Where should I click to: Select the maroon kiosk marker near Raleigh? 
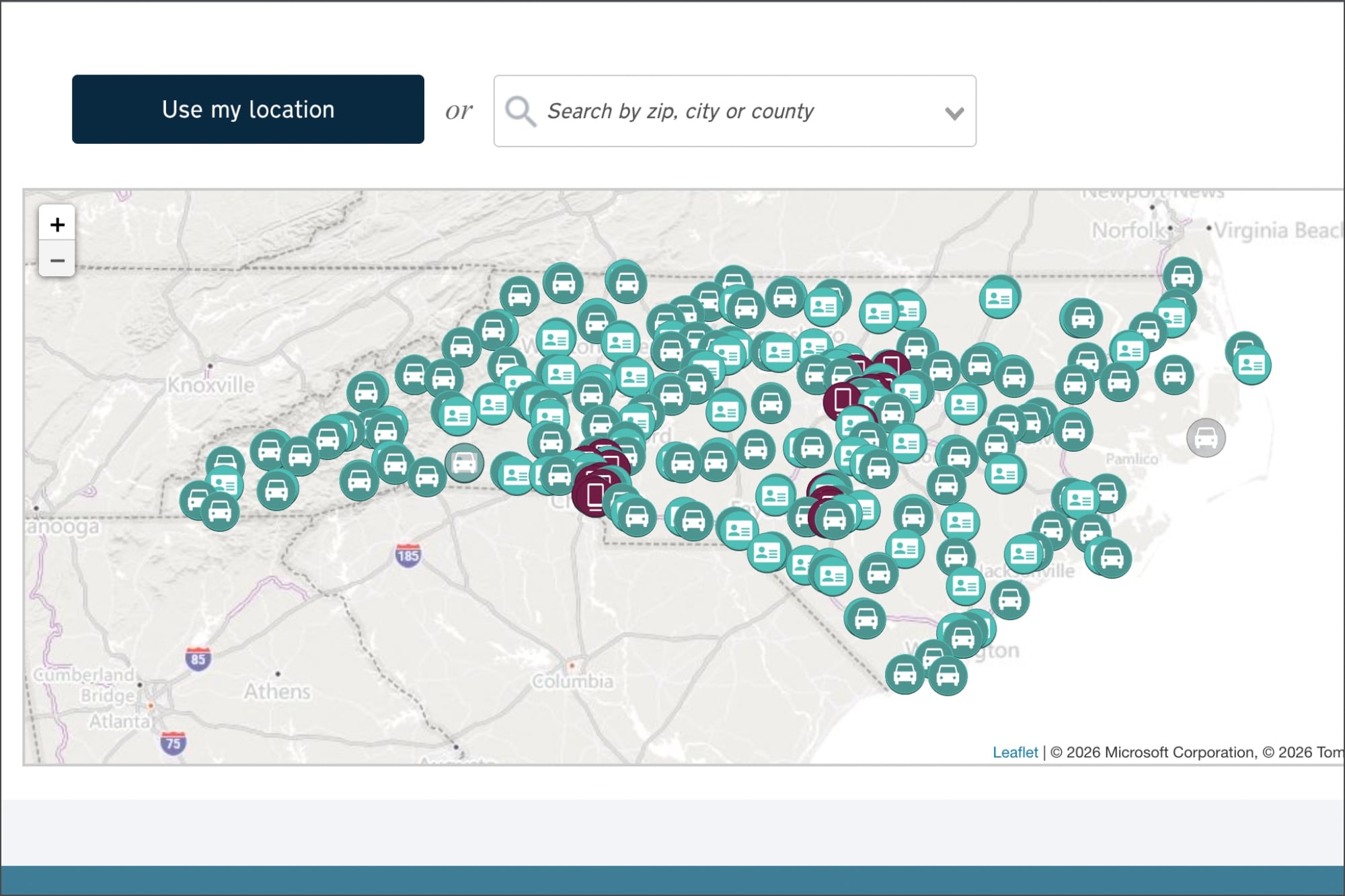[x=843, y=401]
